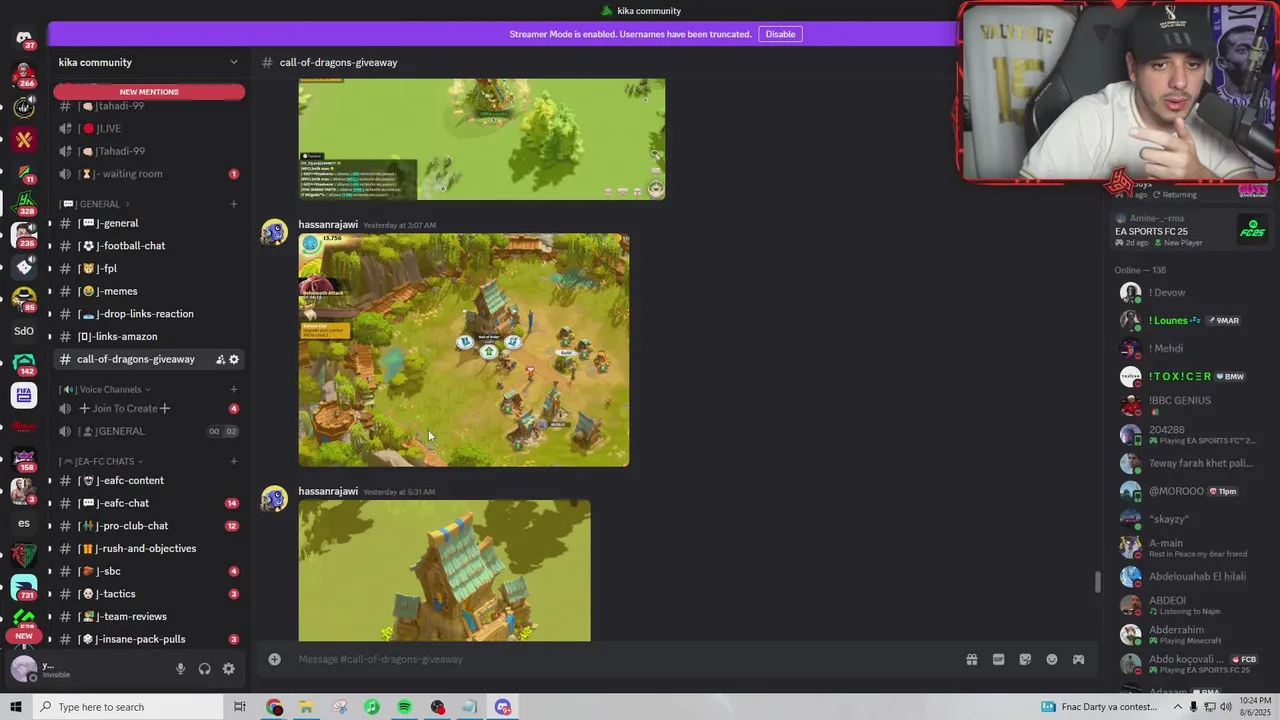
Task: Join the ]GENERAL voice channel
Action: click(x=148, y=431)
